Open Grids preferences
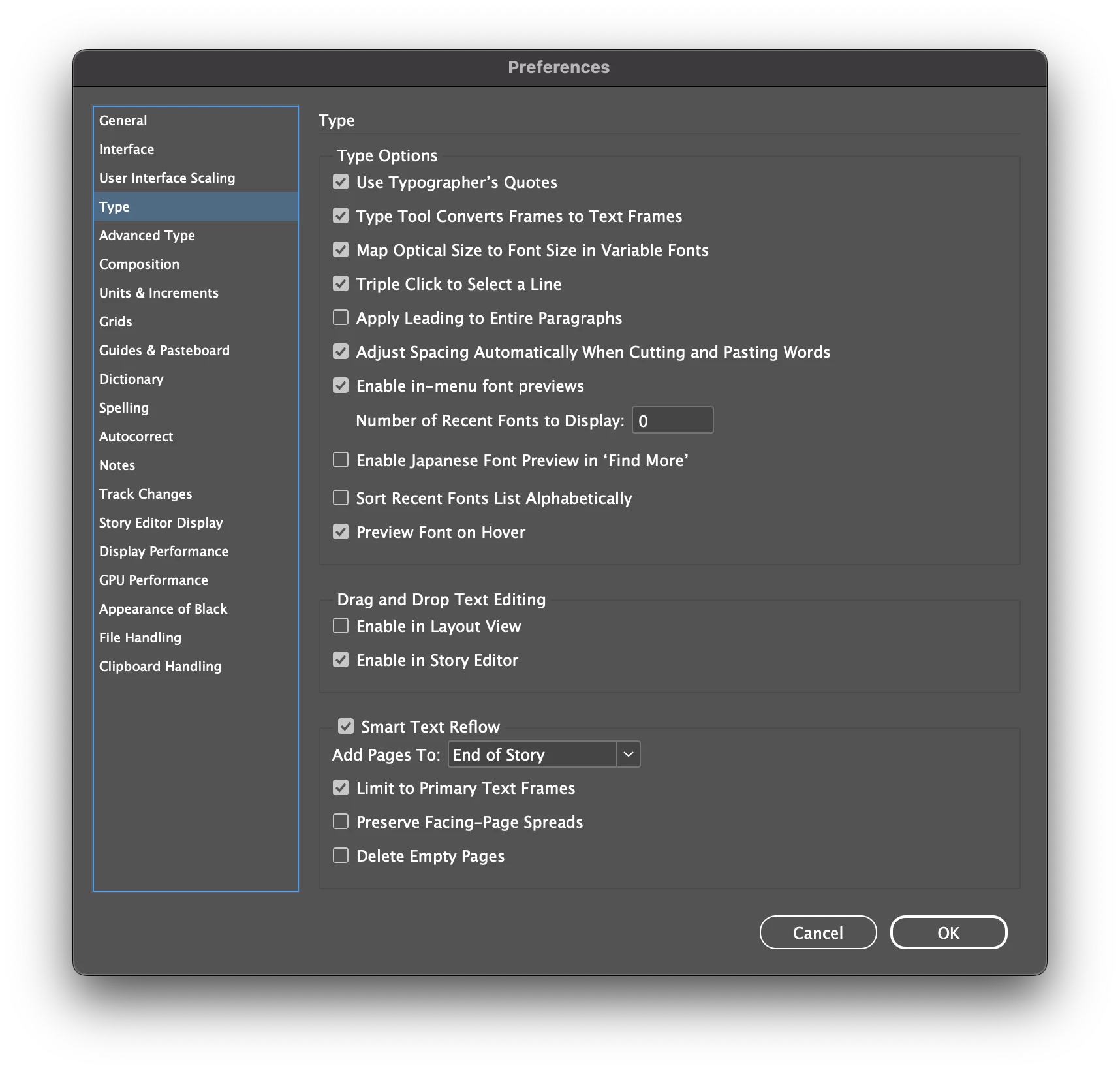 tap(196, 322)
